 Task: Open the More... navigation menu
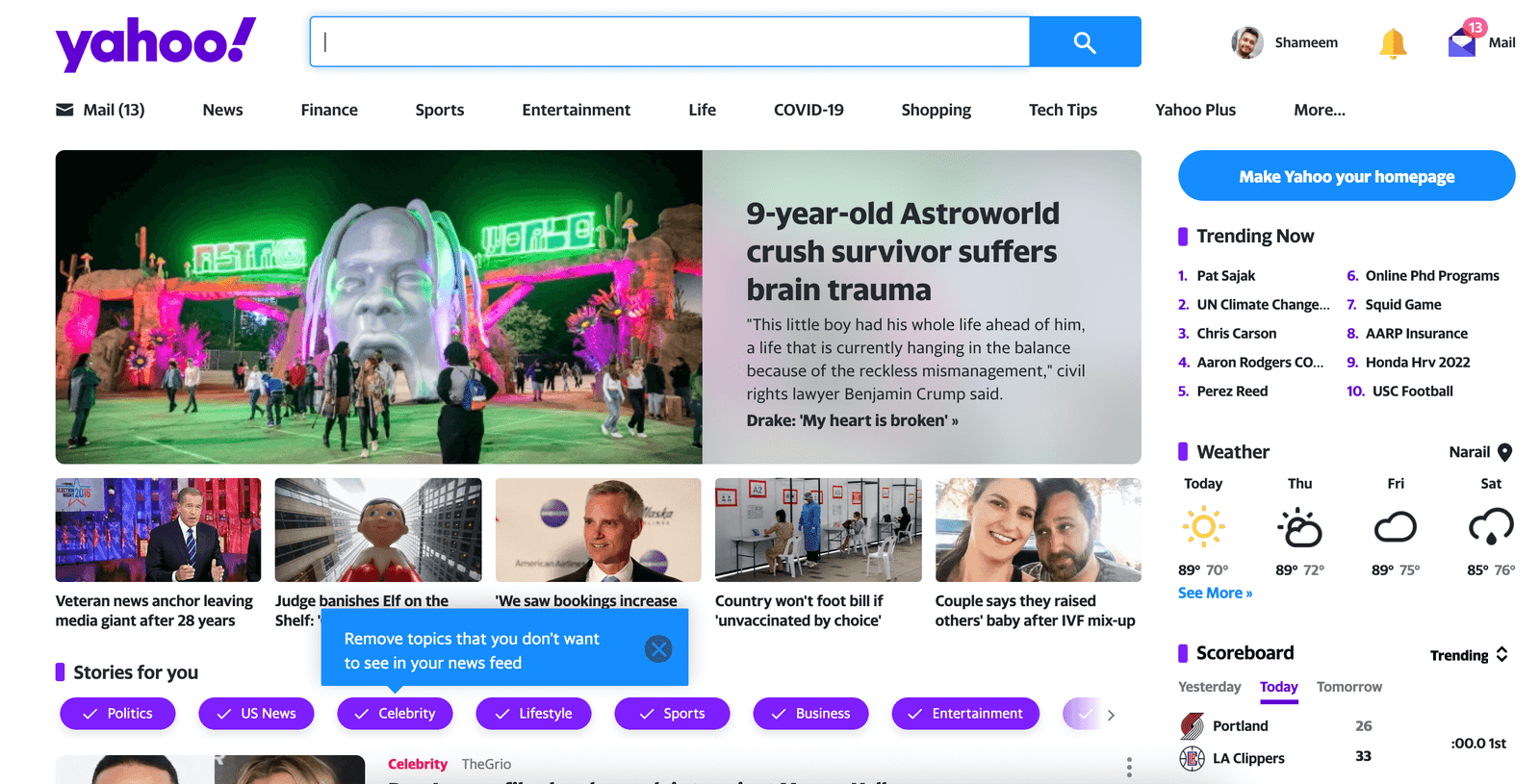point(1319,110)
